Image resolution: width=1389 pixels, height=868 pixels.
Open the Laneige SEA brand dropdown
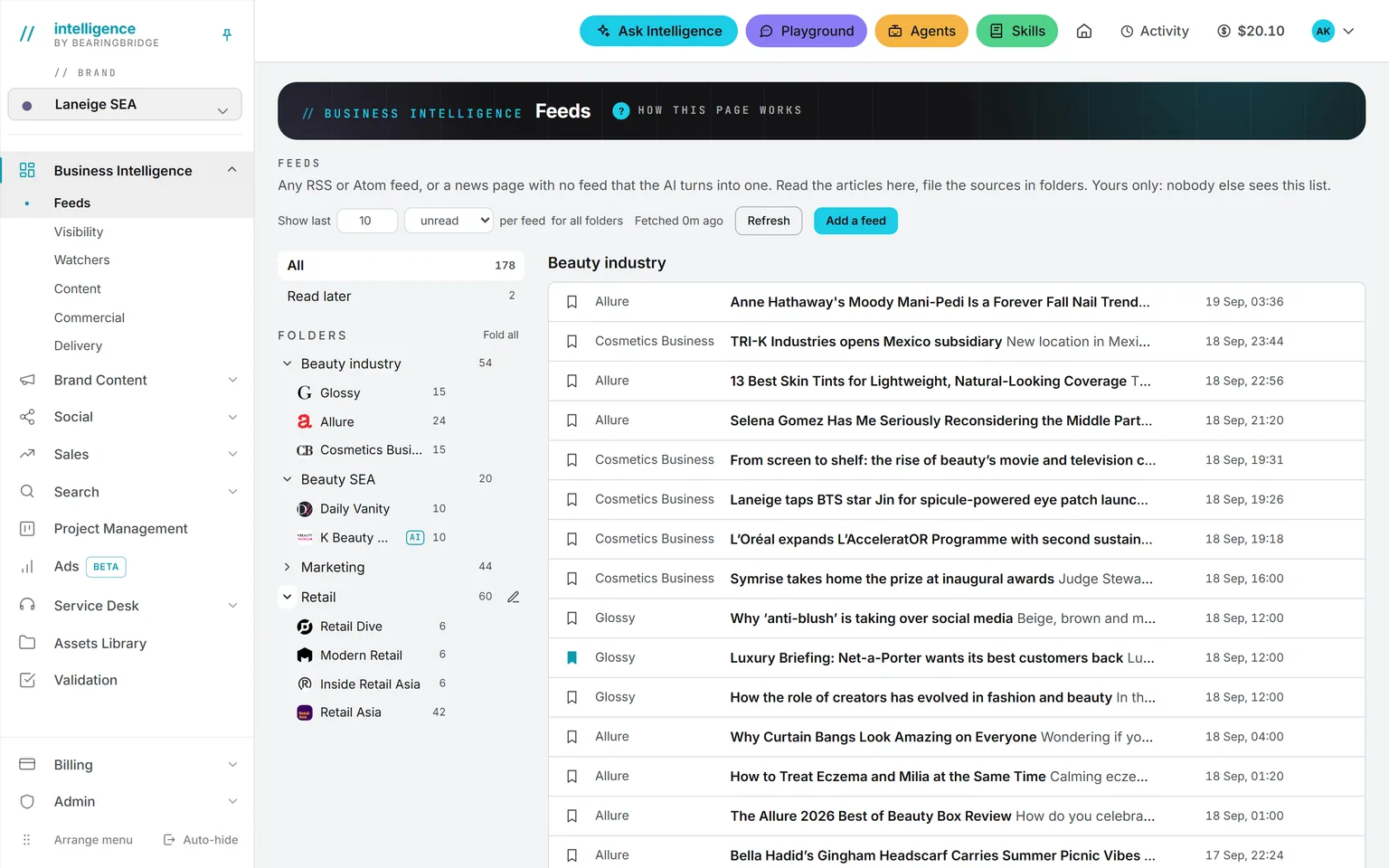125,104
